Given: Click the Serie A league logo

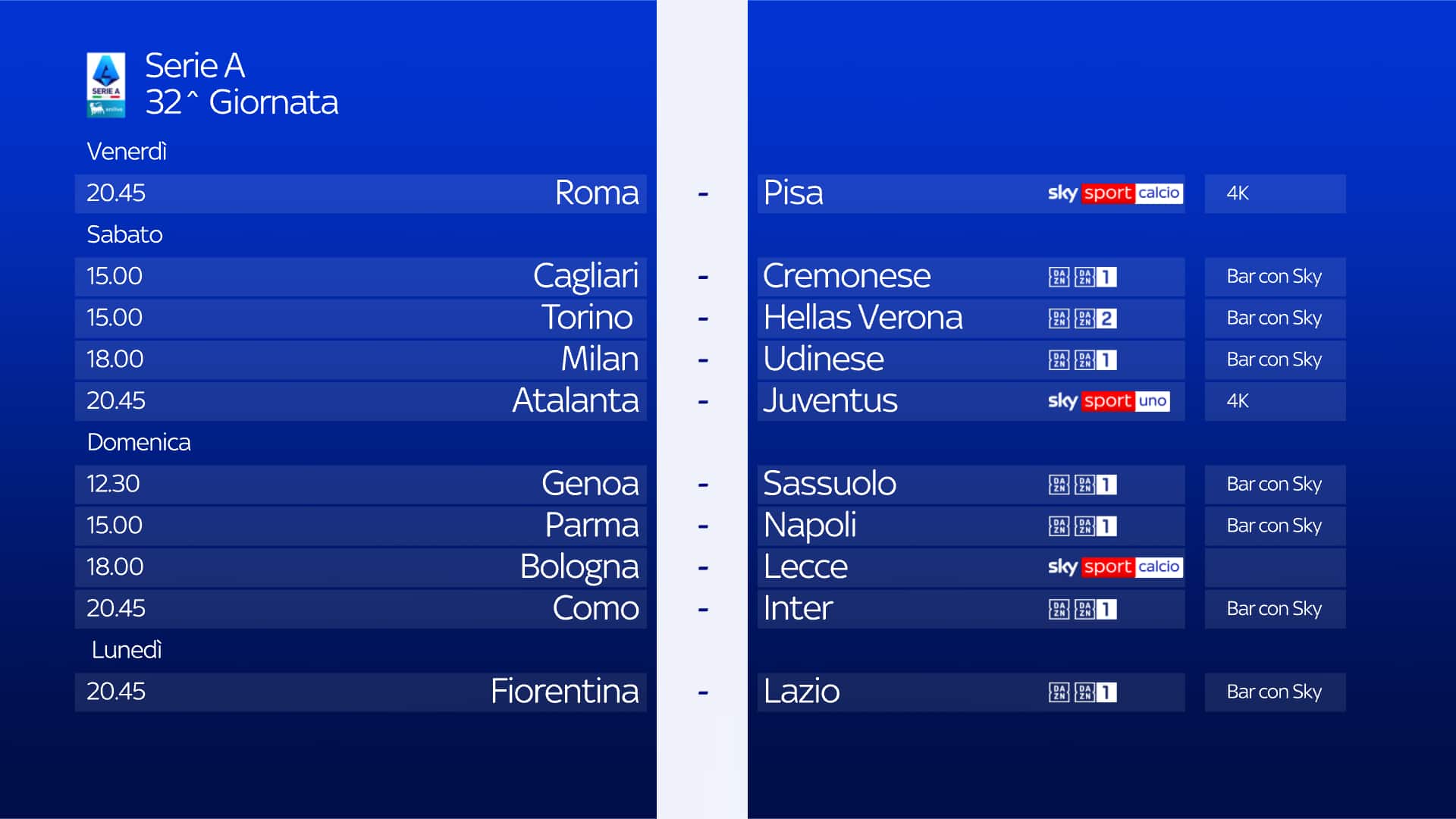Looking at the screenshot, I should (x=105, y=84).
